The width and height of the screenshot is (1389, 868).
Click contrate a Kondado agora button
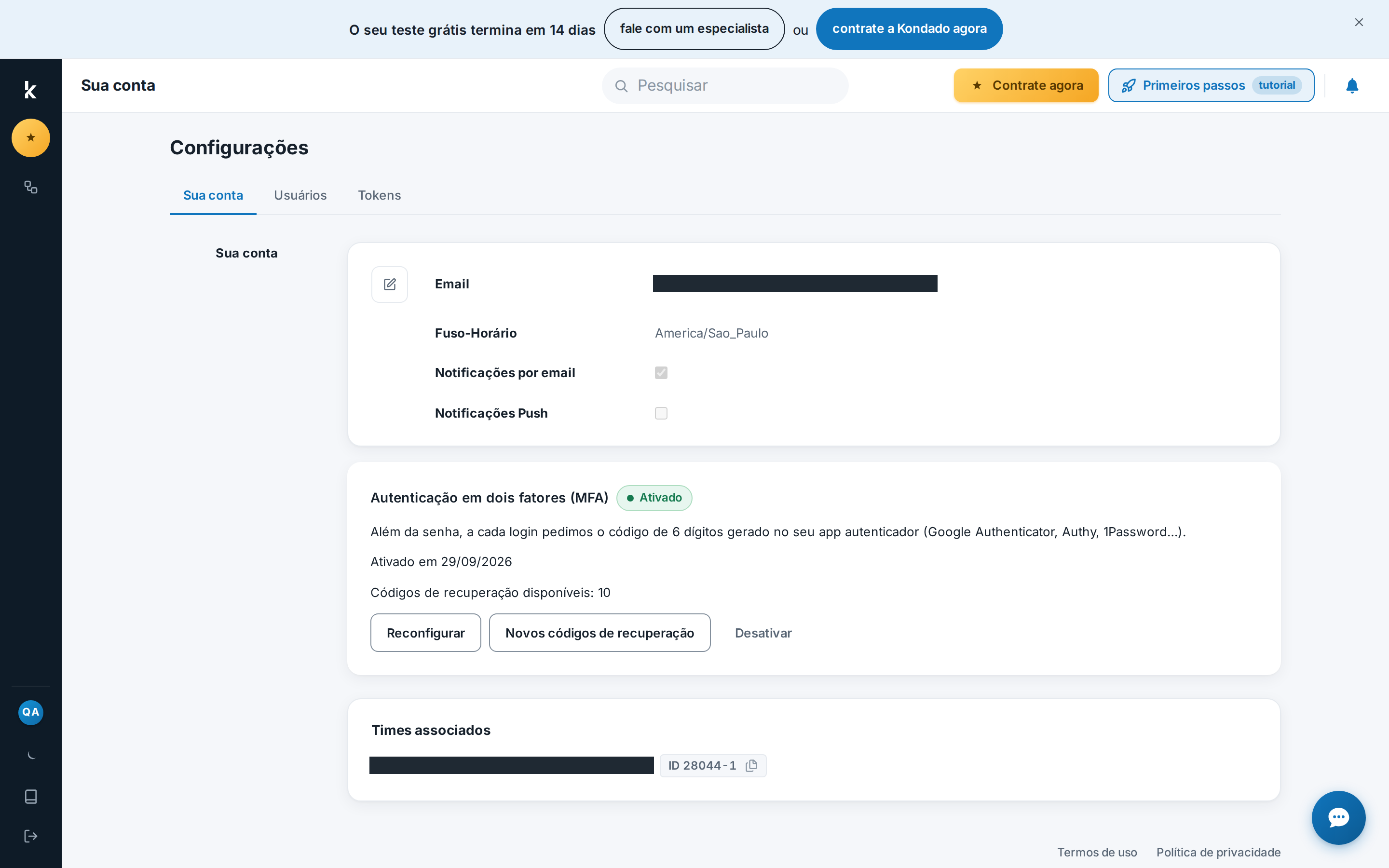pyautogui.click(x=909, y=29)
